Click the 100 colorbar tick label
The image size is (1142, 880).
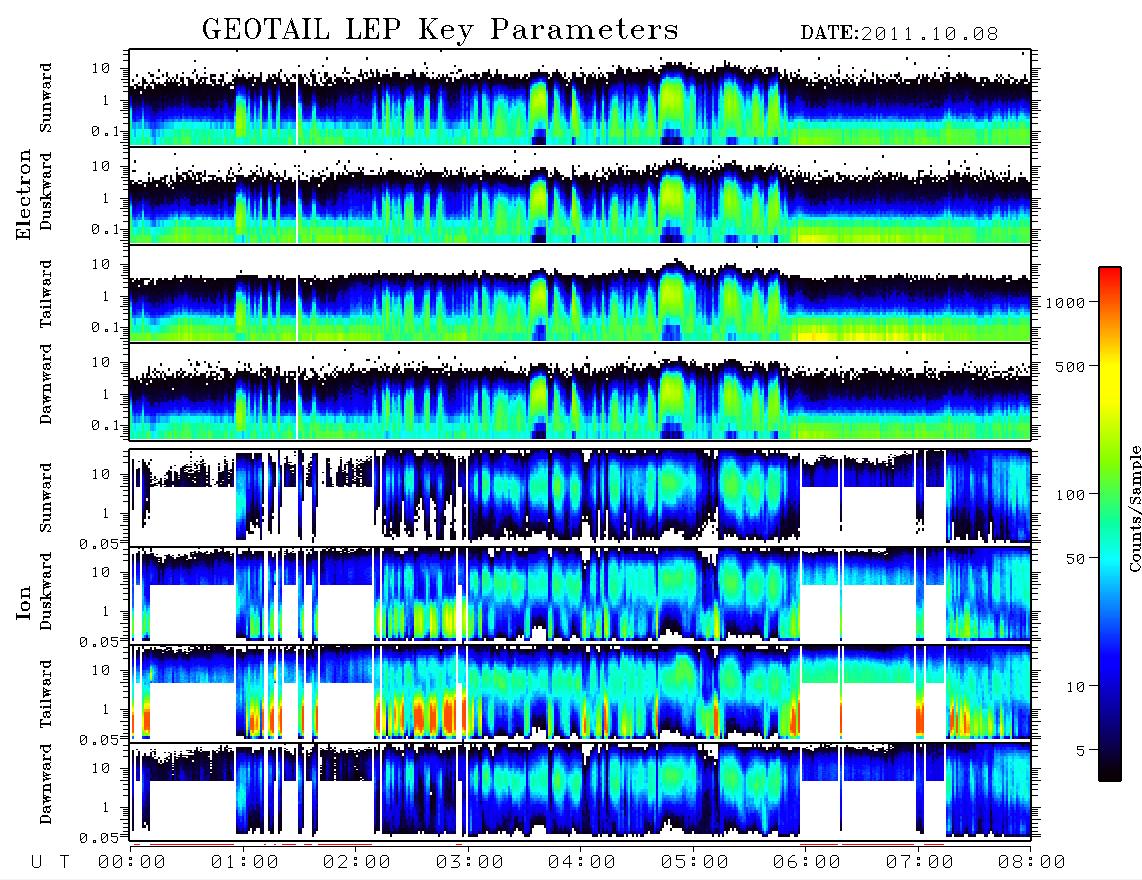(x=1071, y=495)
